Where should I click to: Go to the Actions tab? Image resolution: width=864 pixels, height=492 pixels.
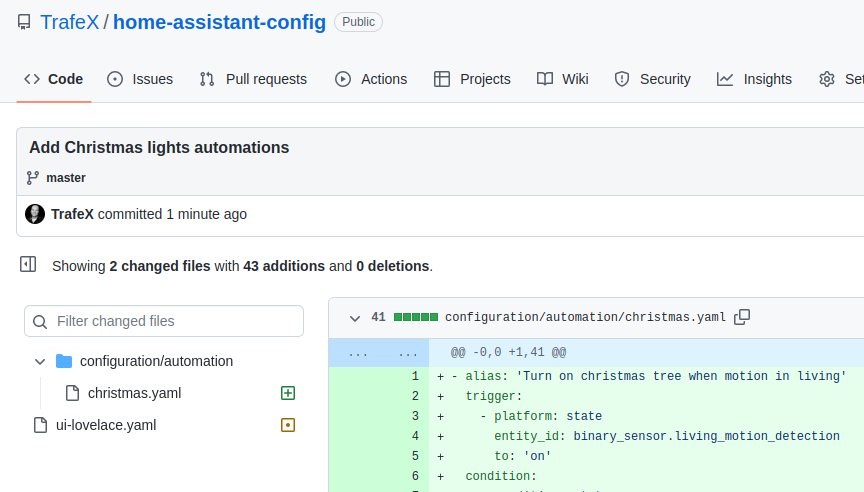click(x=371, y=79)
